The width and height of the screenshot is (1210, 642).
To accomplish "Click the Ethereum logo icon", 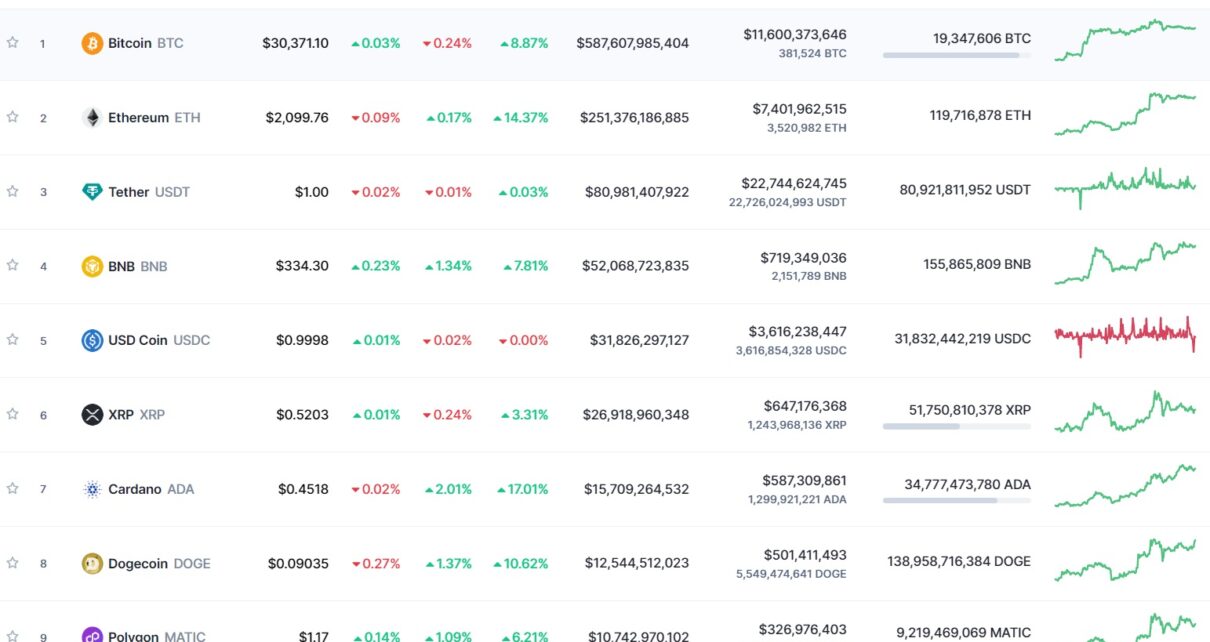I will pyautogui.click(x=92, y=117).
